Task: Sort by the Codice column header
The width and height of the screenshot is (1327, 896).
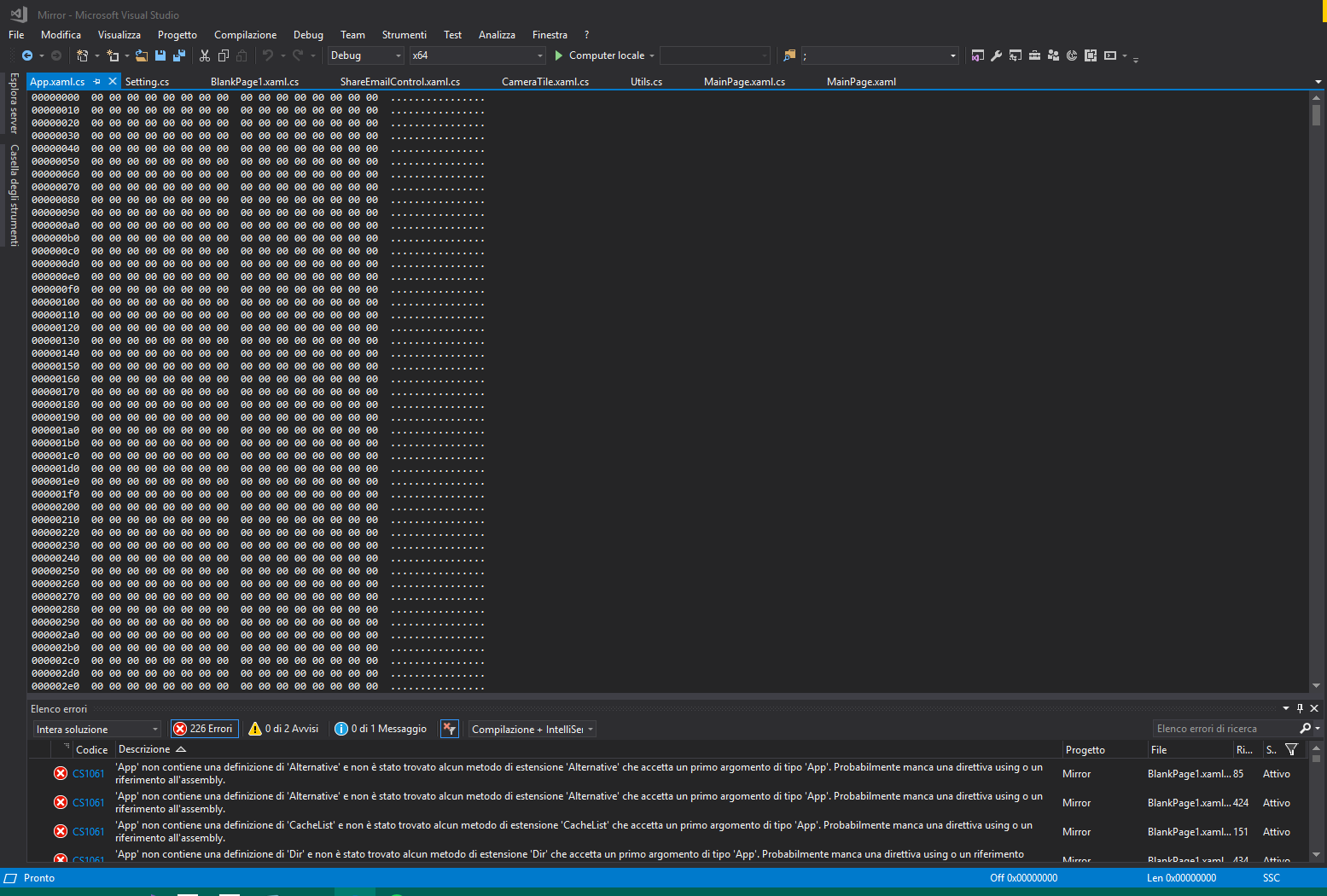Action: (91, 749)
